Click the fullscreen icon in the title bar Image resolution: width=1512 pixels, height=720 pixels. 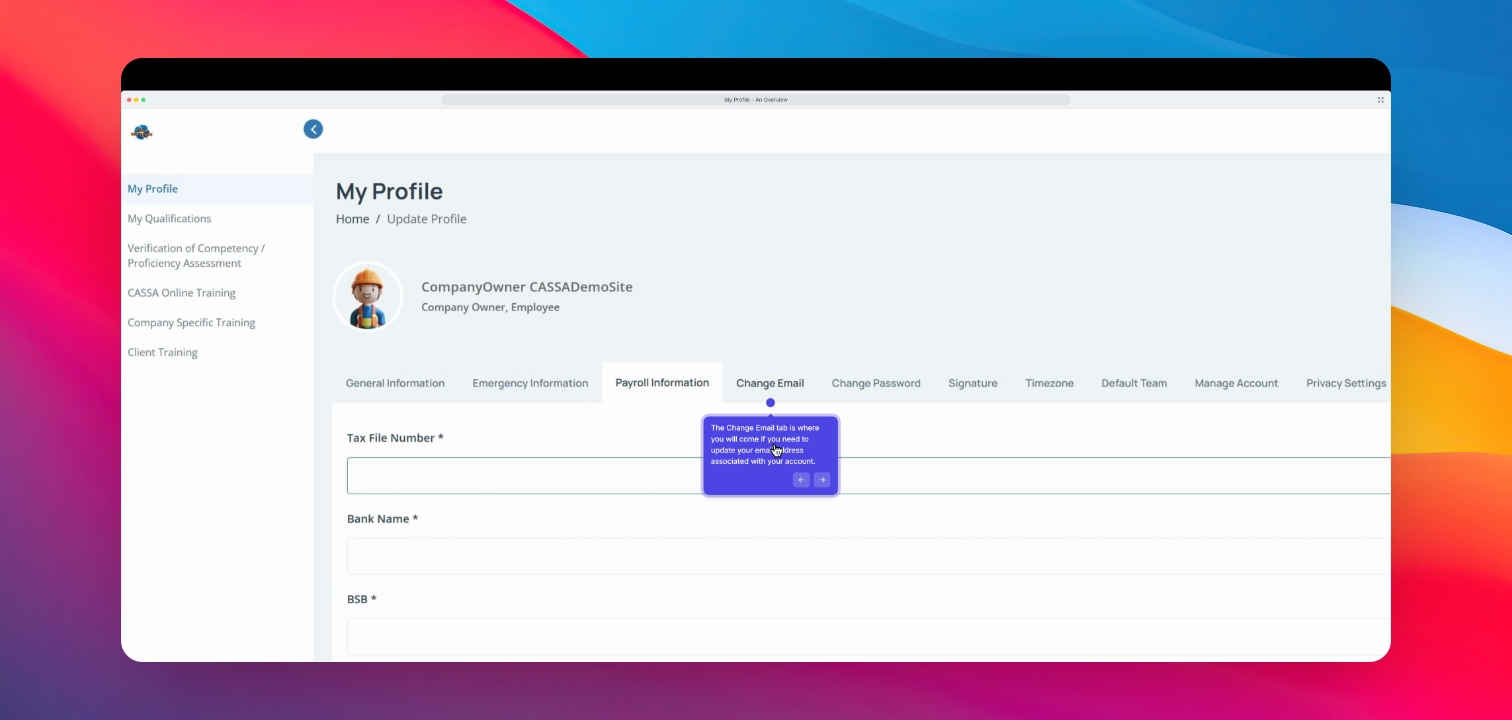tap(1381, 100)
